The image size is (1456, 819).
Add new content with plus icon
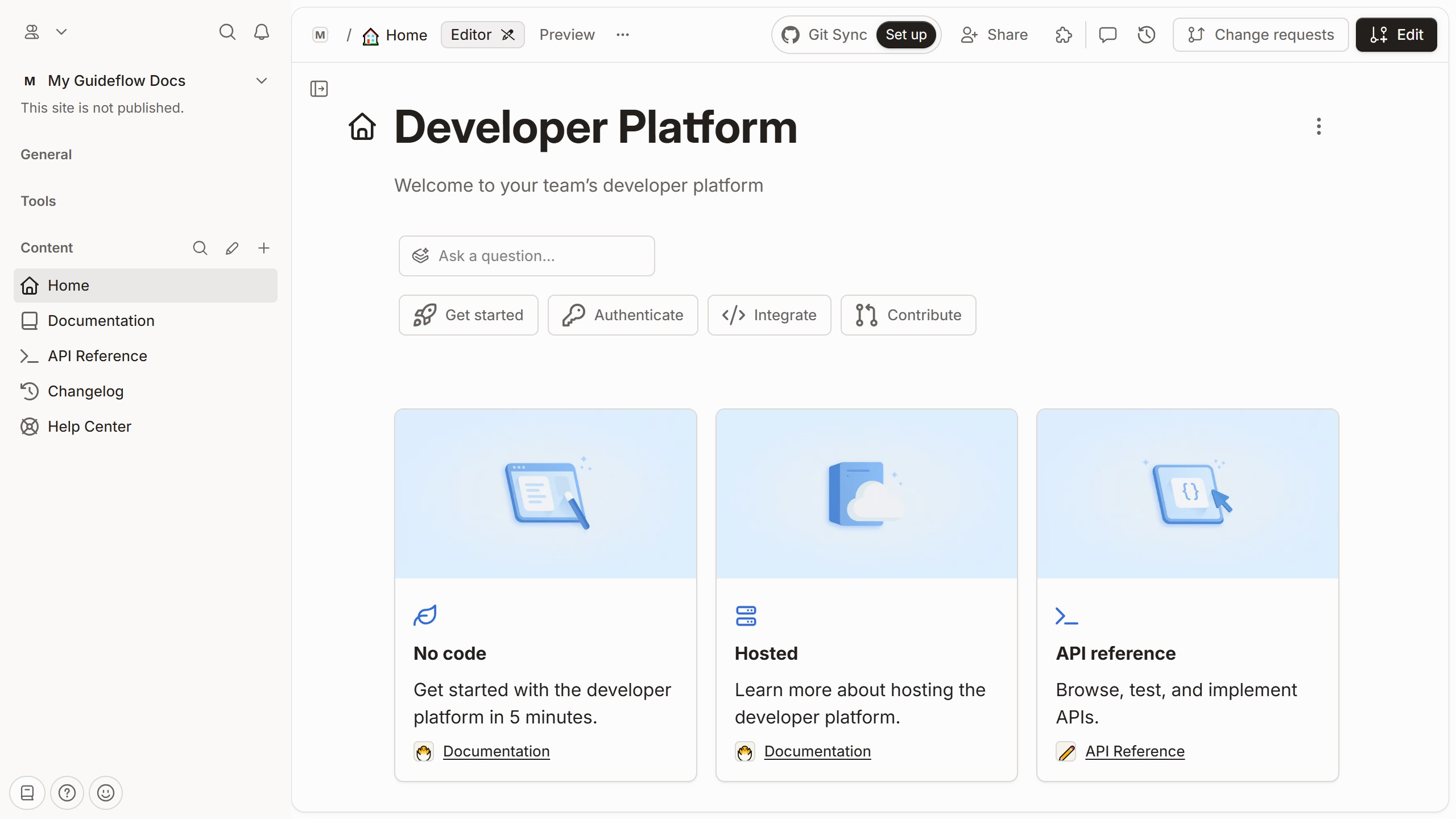click(263, 248)
